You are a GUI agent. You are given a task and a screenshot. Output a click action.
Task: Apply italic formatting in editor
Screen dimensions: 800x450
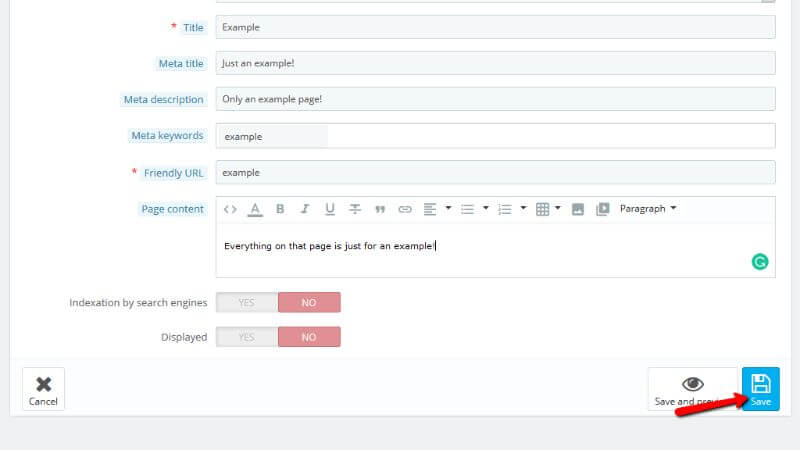point(305,209)
